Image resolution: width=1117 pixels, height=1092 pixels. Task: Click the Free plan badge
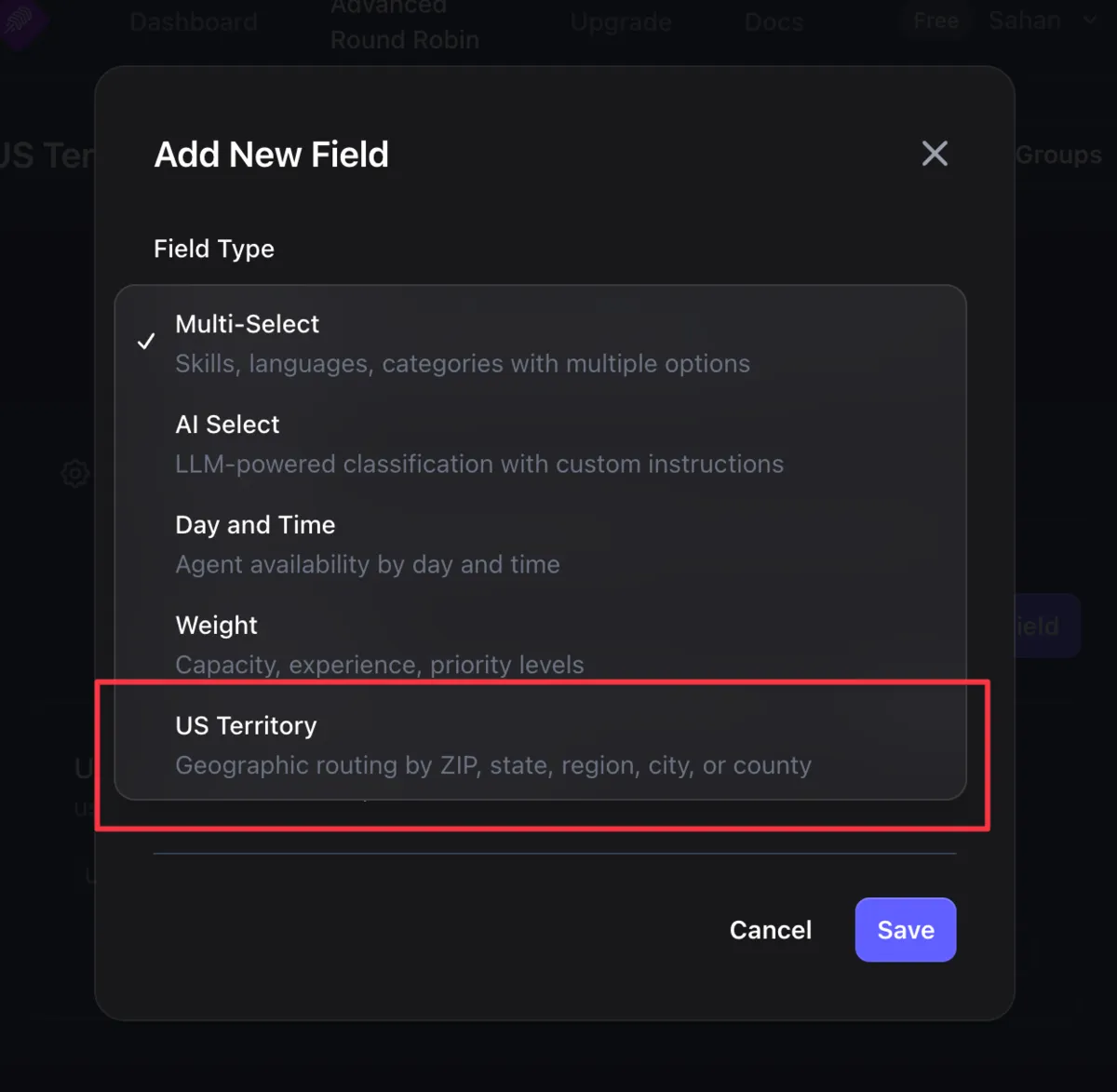click(935, 20)
